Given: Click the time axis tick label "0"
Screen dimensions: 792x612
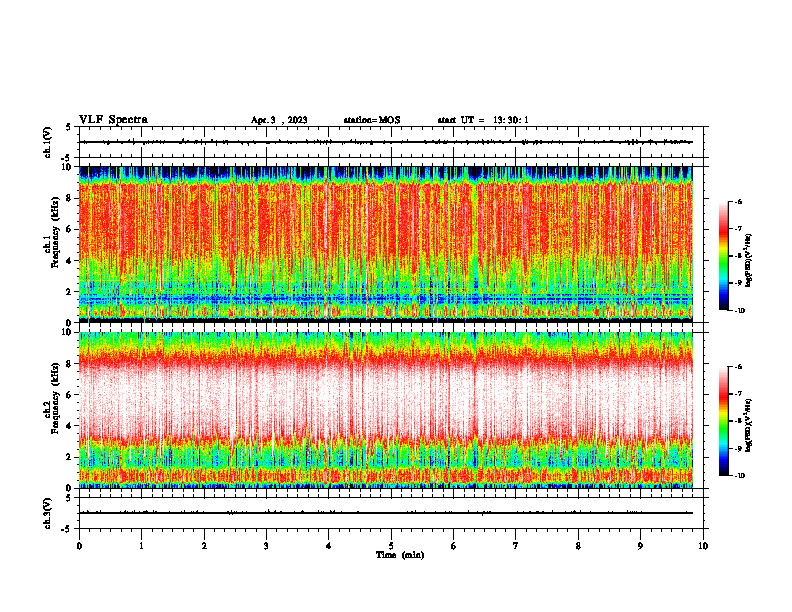Looking at the screenshot, I should [x=79, y=546].
